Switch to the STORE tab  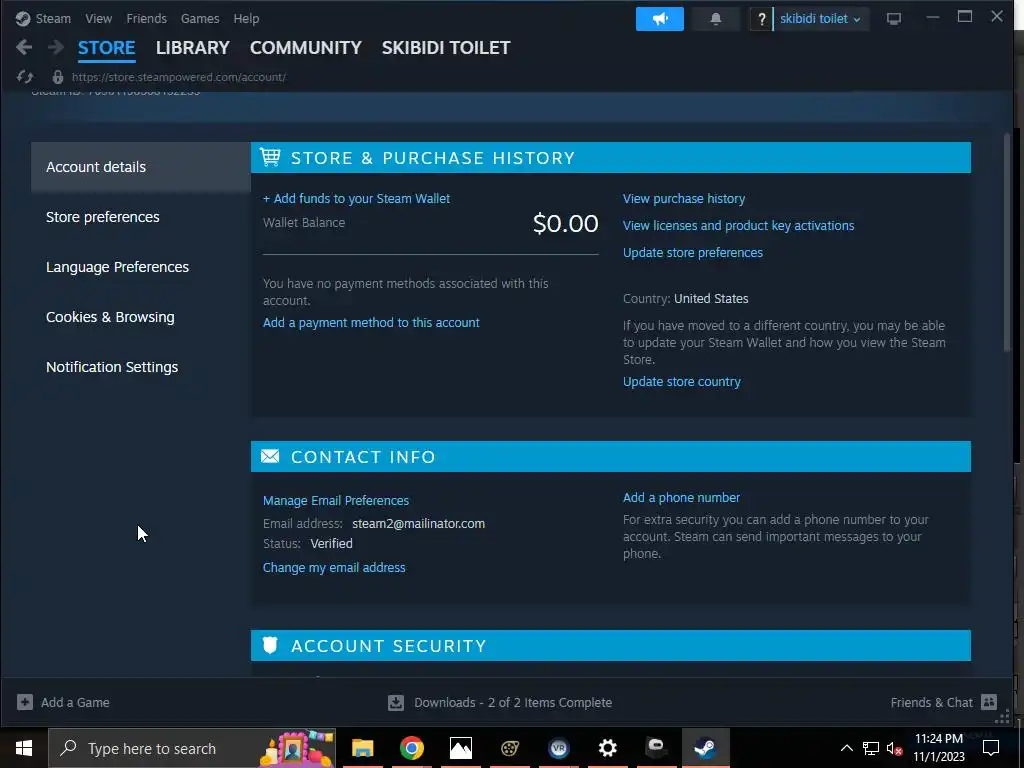(106, 48)
